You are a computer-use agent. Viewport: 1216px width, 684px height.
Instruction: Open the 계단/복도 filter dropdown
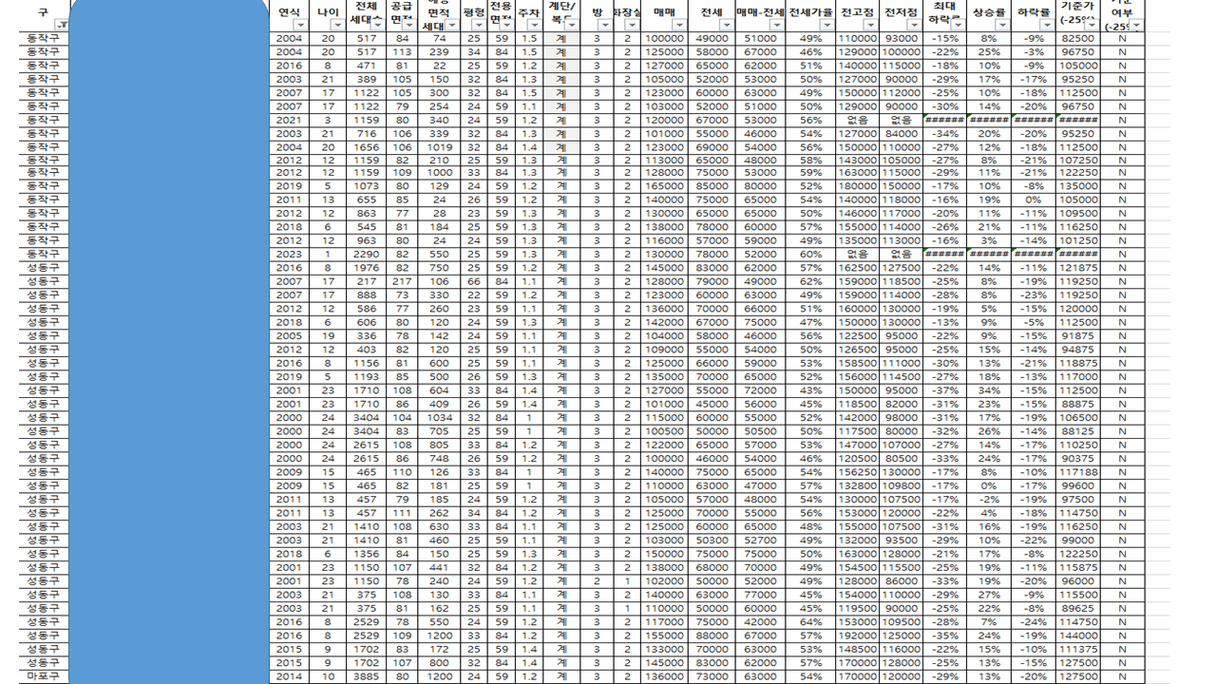tap(572, 25)
